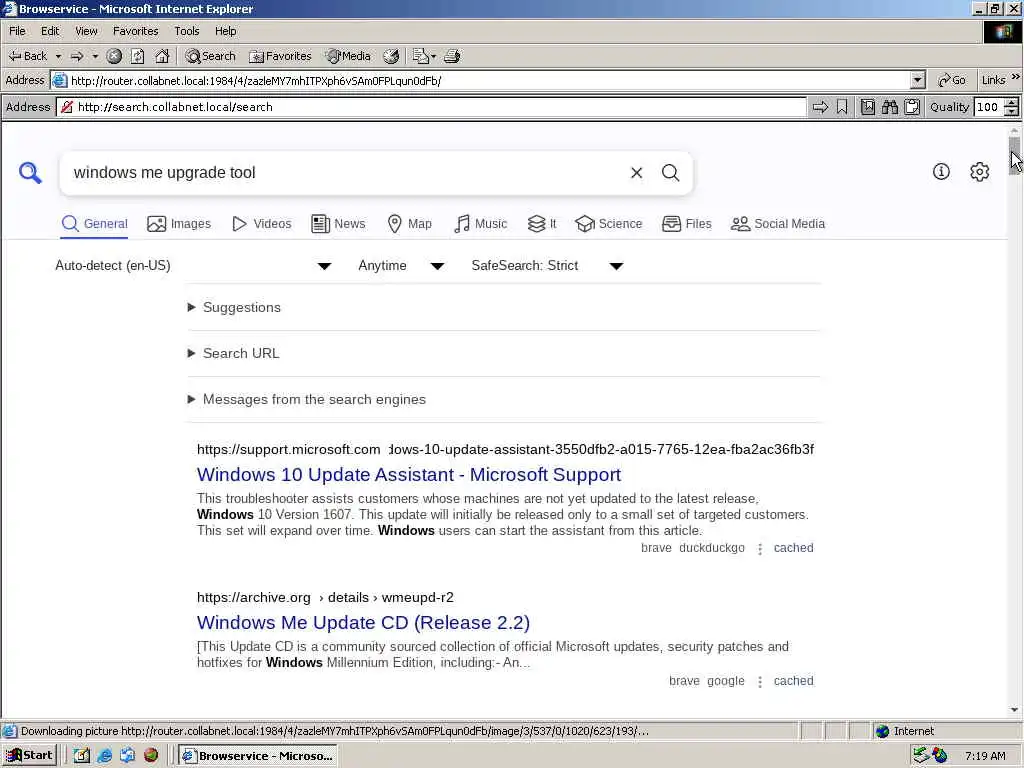Image resolution: width=1024 pixels, height=768 pixels.
Task: Clear the search query with the X
Action: (x=637, y=172)
